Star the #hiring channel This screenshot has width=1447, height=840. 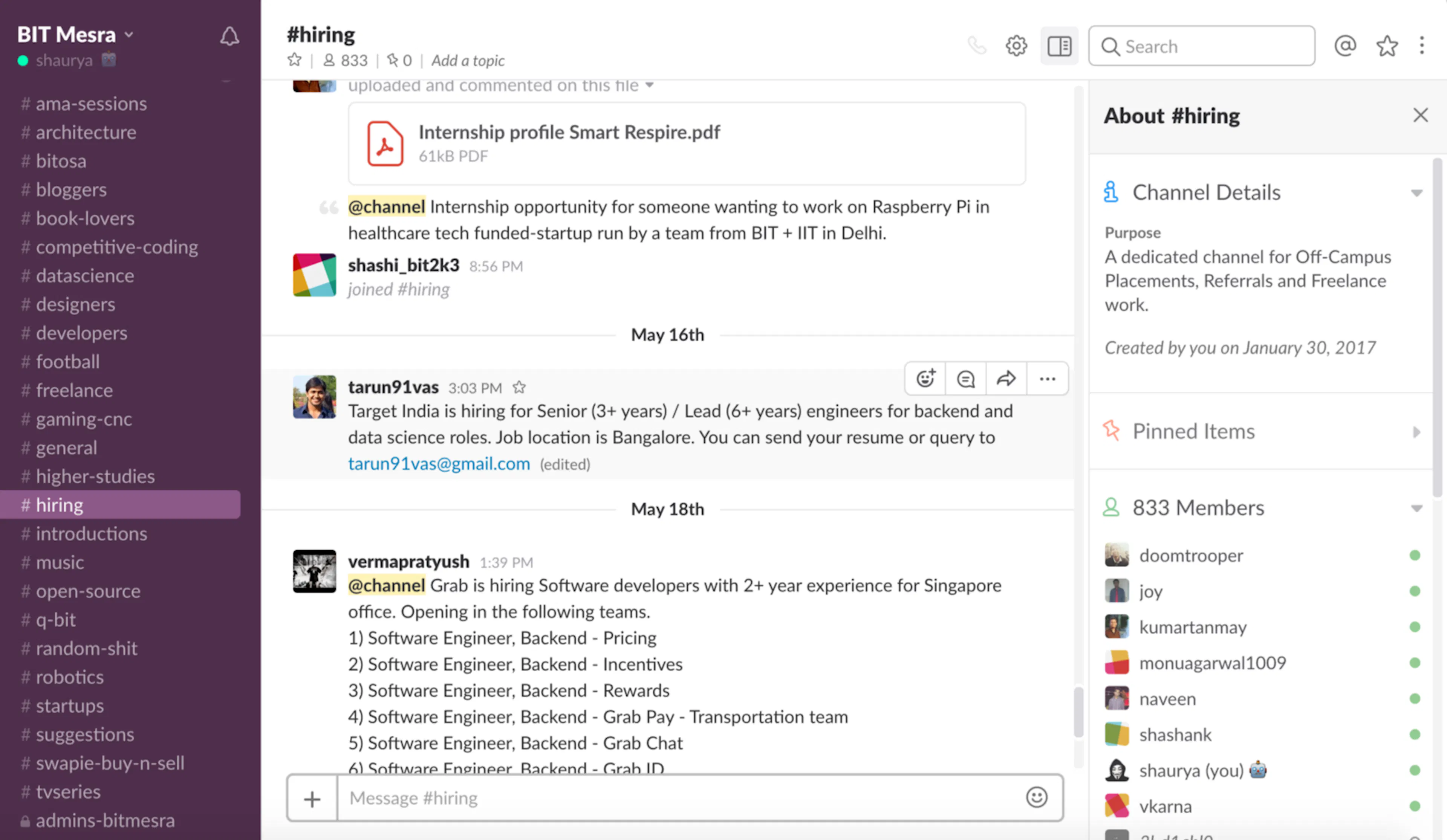294,60
